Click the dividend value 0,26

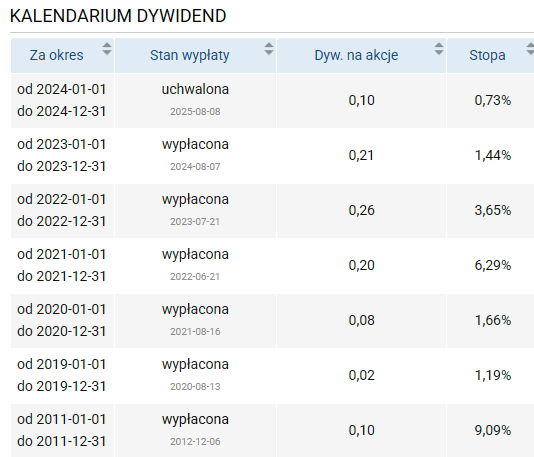coord(361,210)
